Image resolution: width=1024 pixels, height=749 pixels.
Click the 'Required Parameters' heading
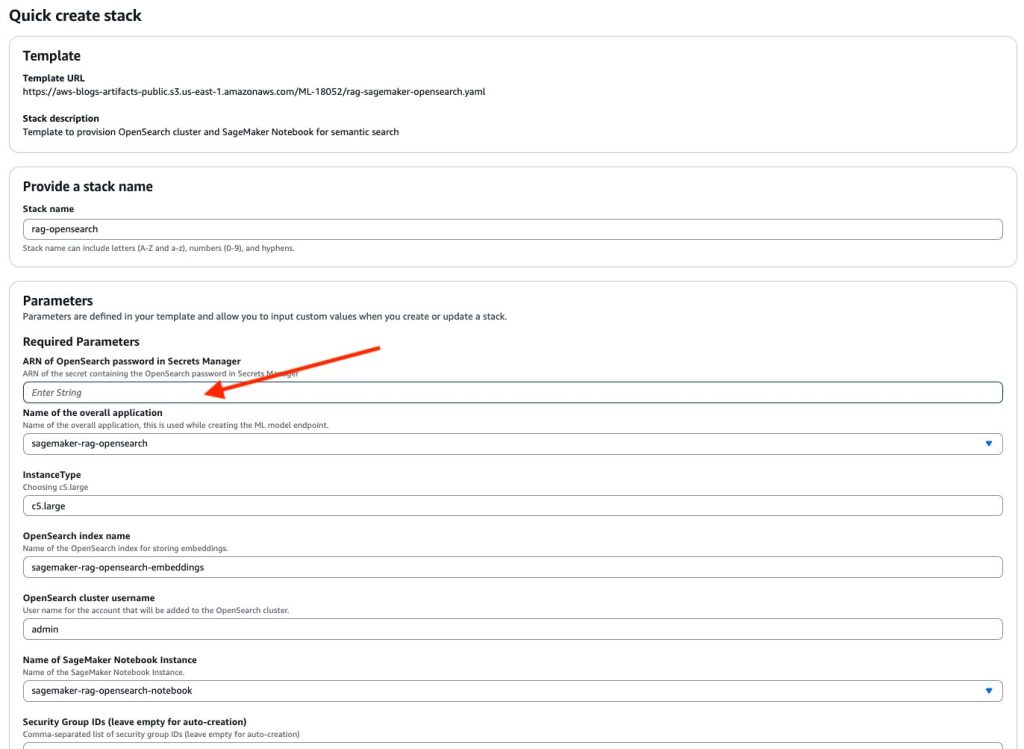click(81, 342)
